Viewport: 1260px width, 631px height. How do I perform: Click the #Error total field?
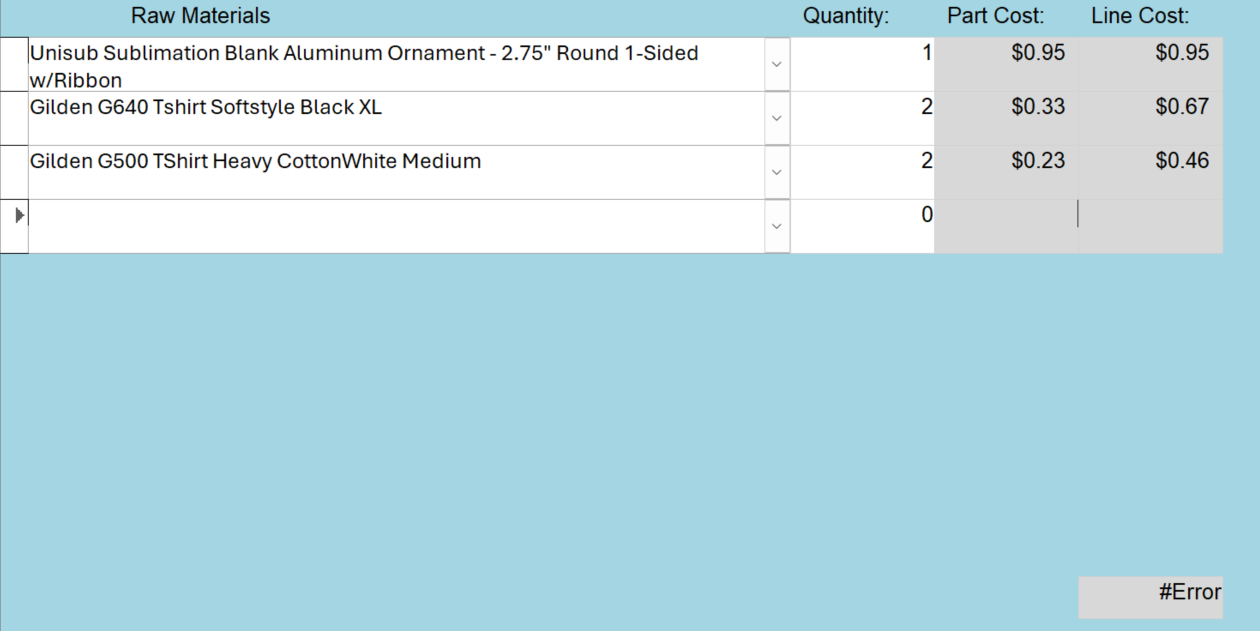[1151, 597]
